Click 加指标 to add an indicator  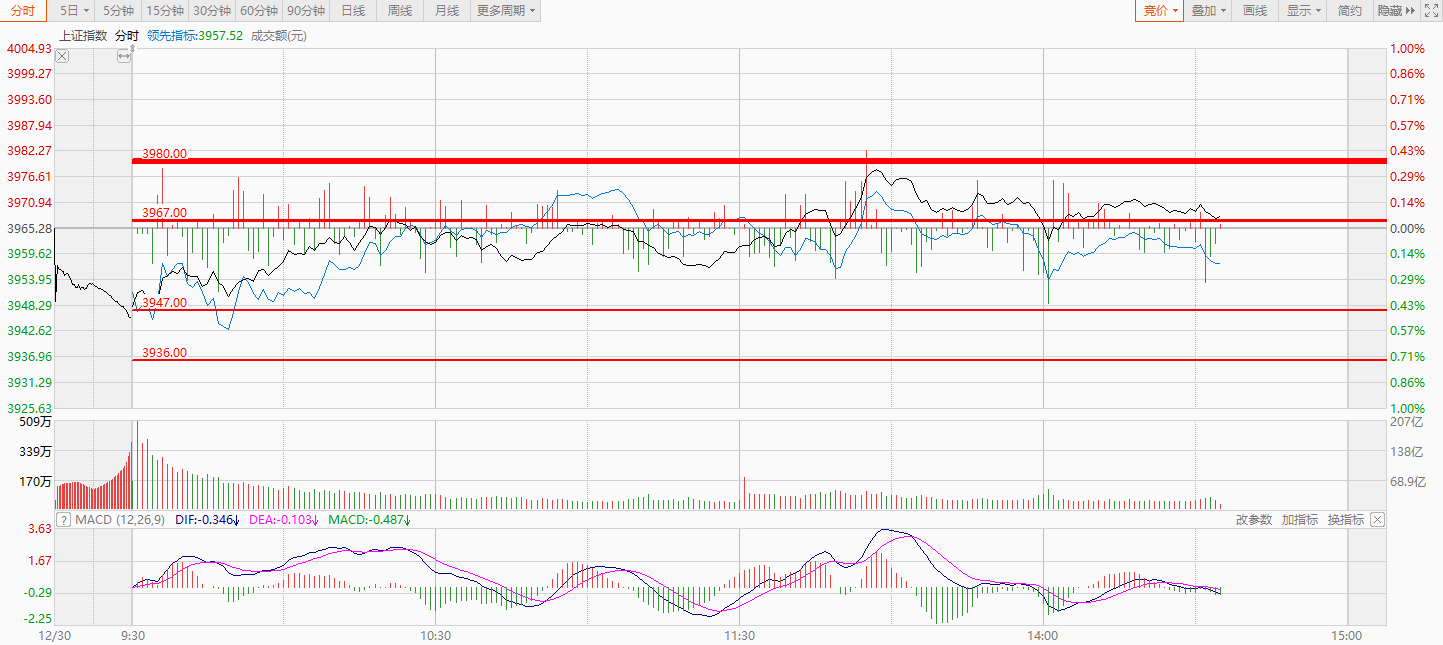point(1299,520)
